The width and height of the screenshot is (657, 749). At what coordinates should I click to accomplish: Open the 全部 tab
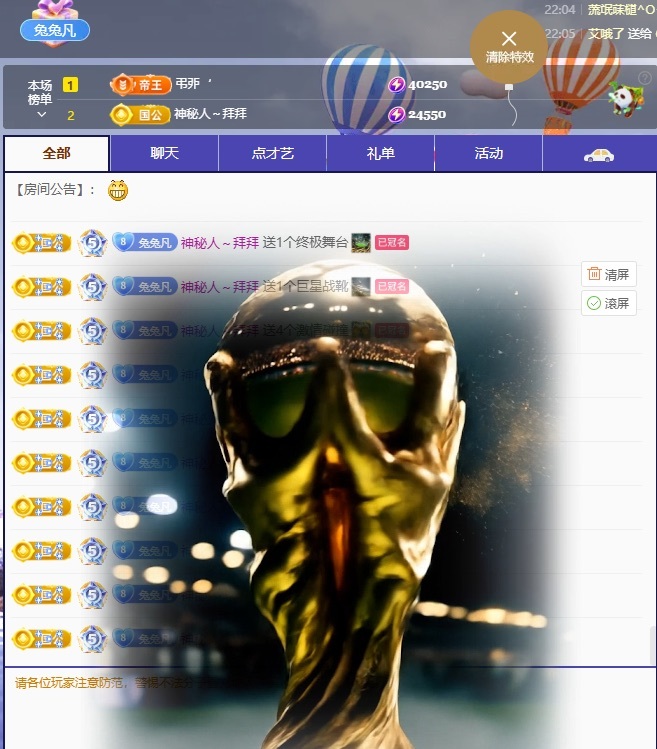coord(57,153)
